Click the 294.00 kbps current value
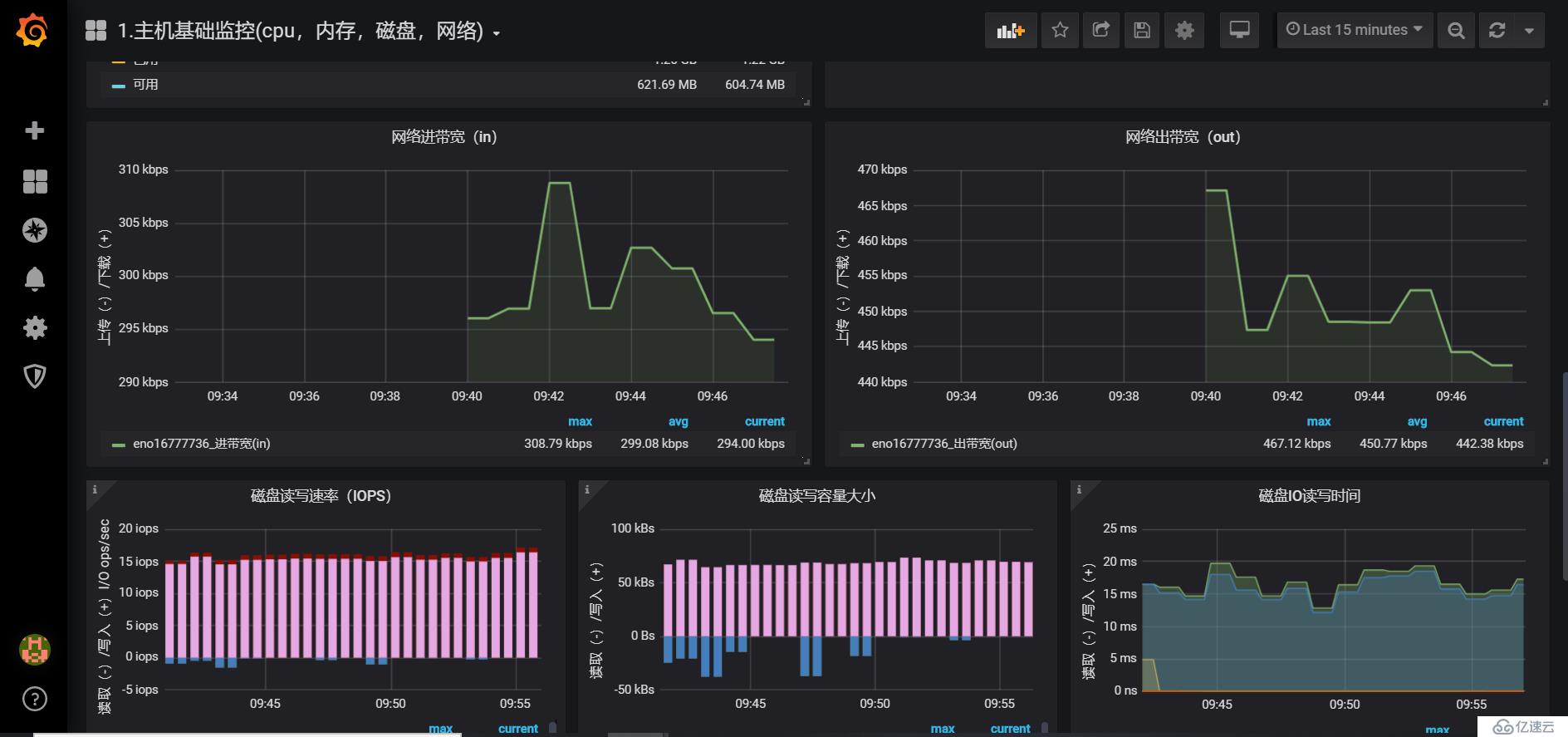Screen dimensions: 1568x737 751,444
